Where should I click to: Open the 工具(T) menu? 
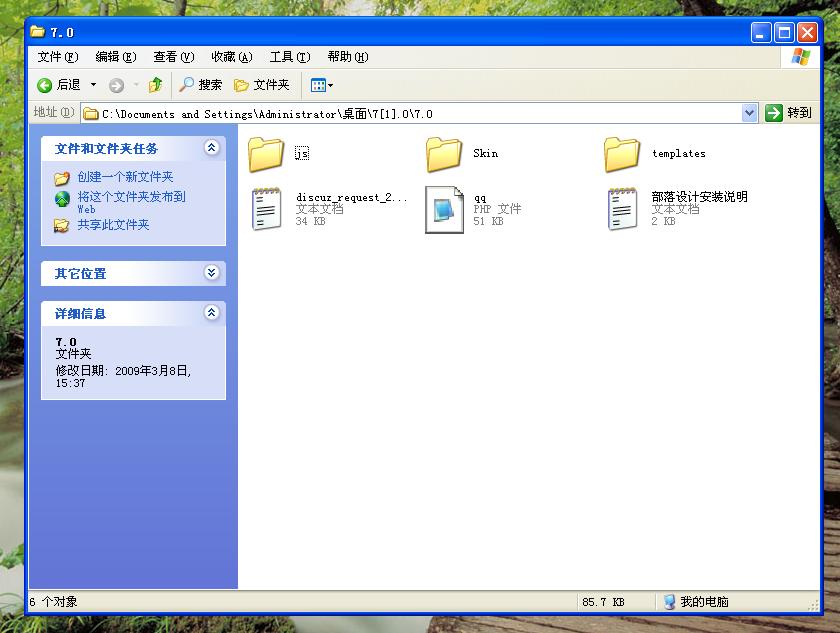point(290,57)
